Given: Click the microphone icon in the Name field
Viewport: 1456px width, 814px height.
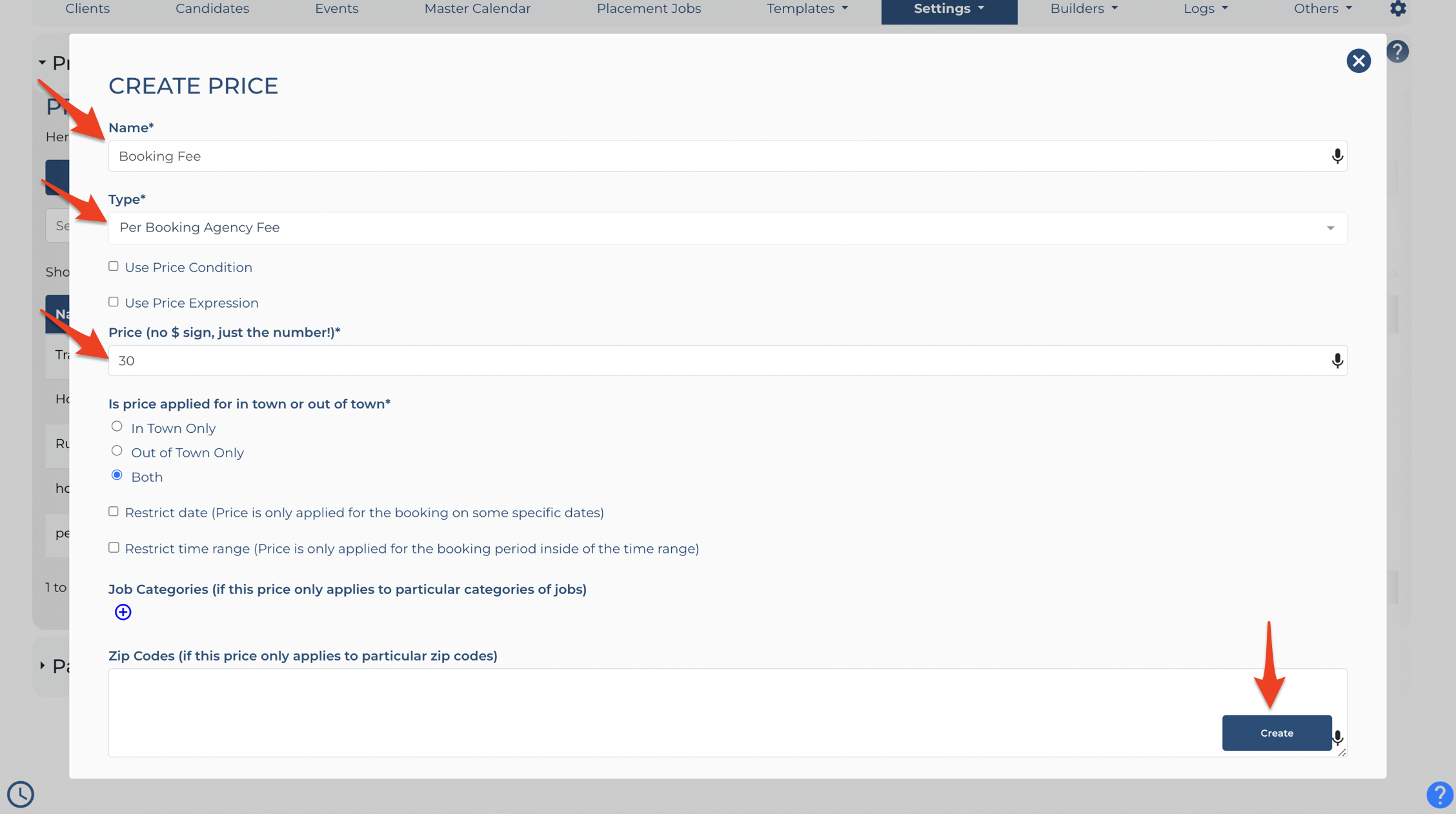Looking at the screenshot, I should click(1337, 156).
